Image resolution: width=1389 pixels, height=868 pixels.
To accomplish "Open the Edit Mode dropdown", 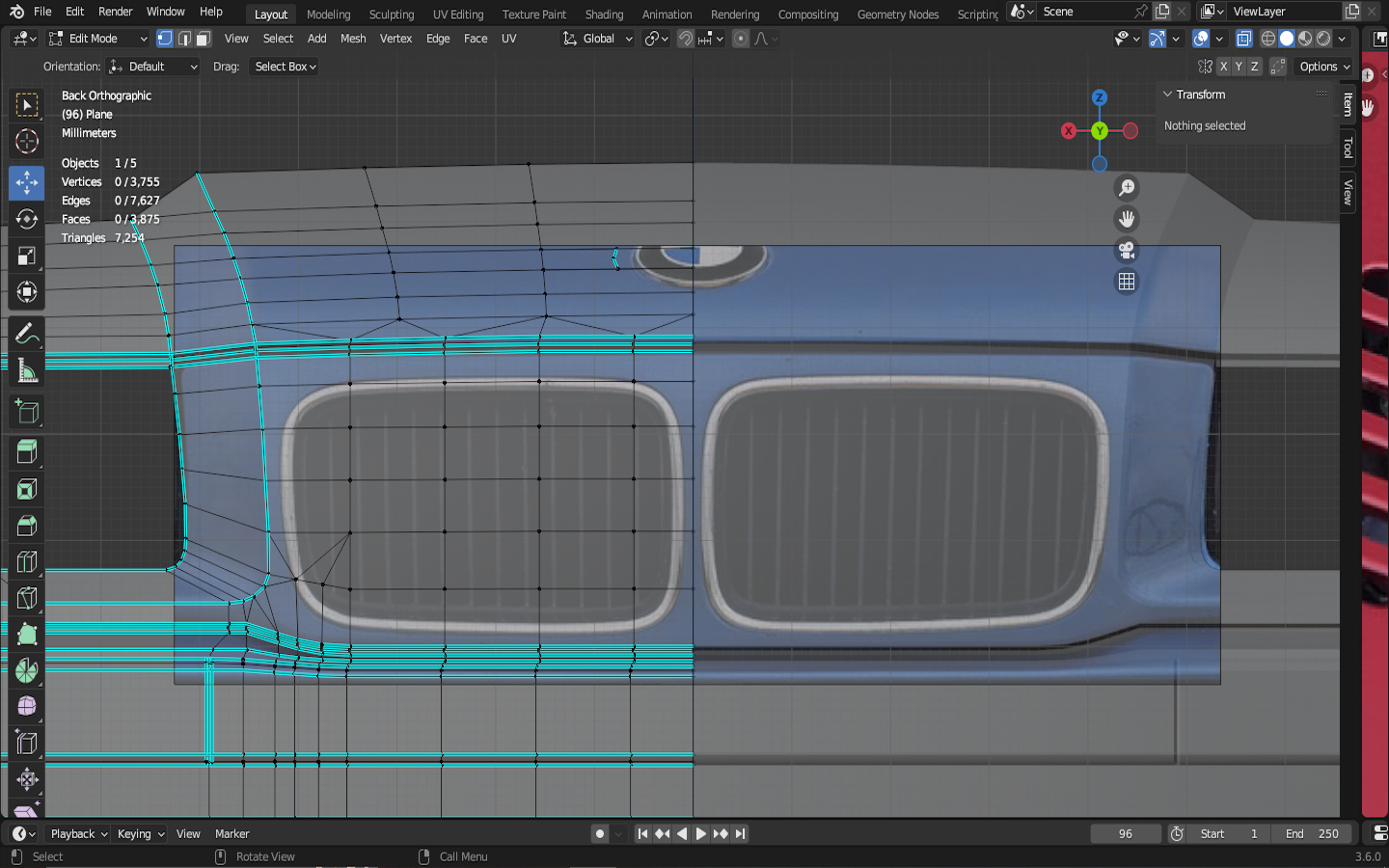I will tap(97, 39).
